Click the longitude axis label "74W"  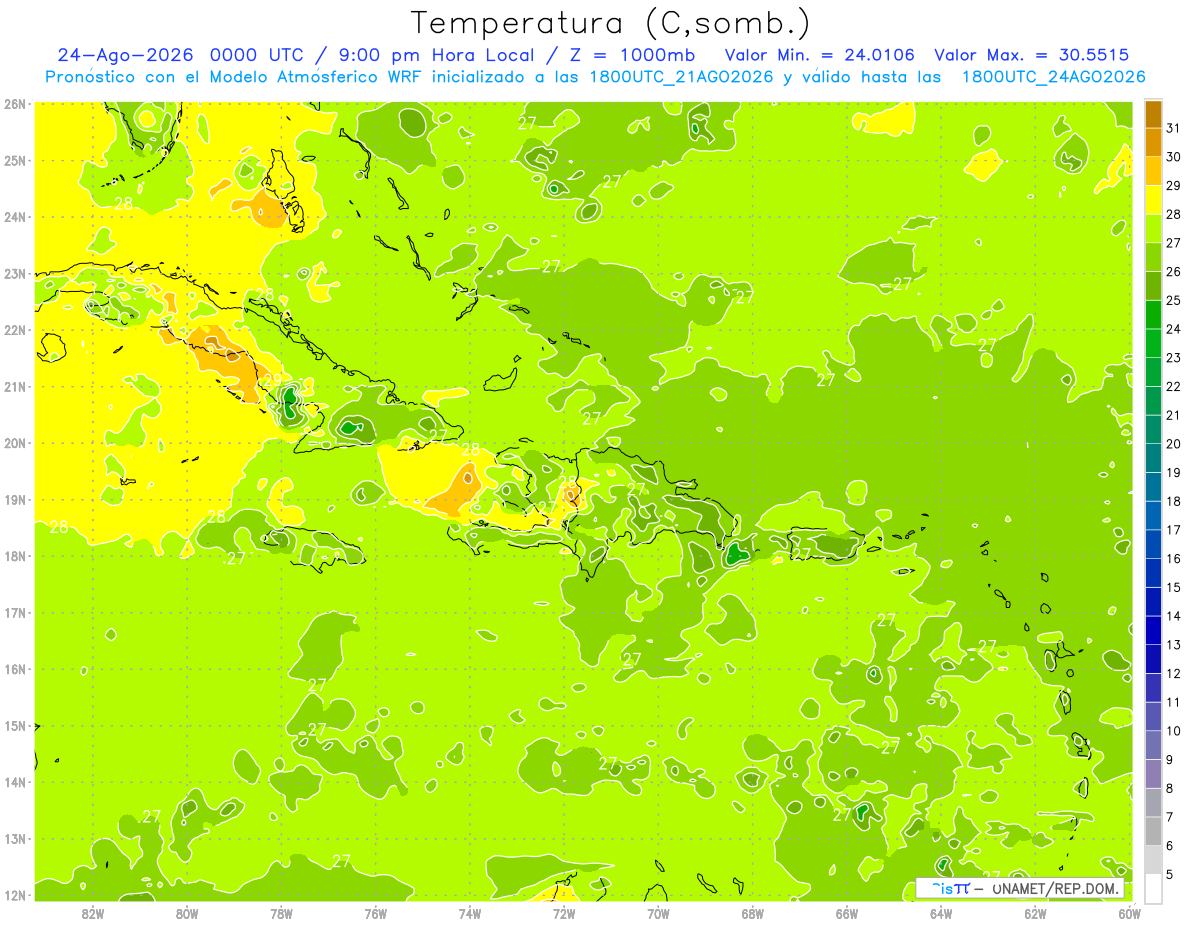tap(470, 913)
